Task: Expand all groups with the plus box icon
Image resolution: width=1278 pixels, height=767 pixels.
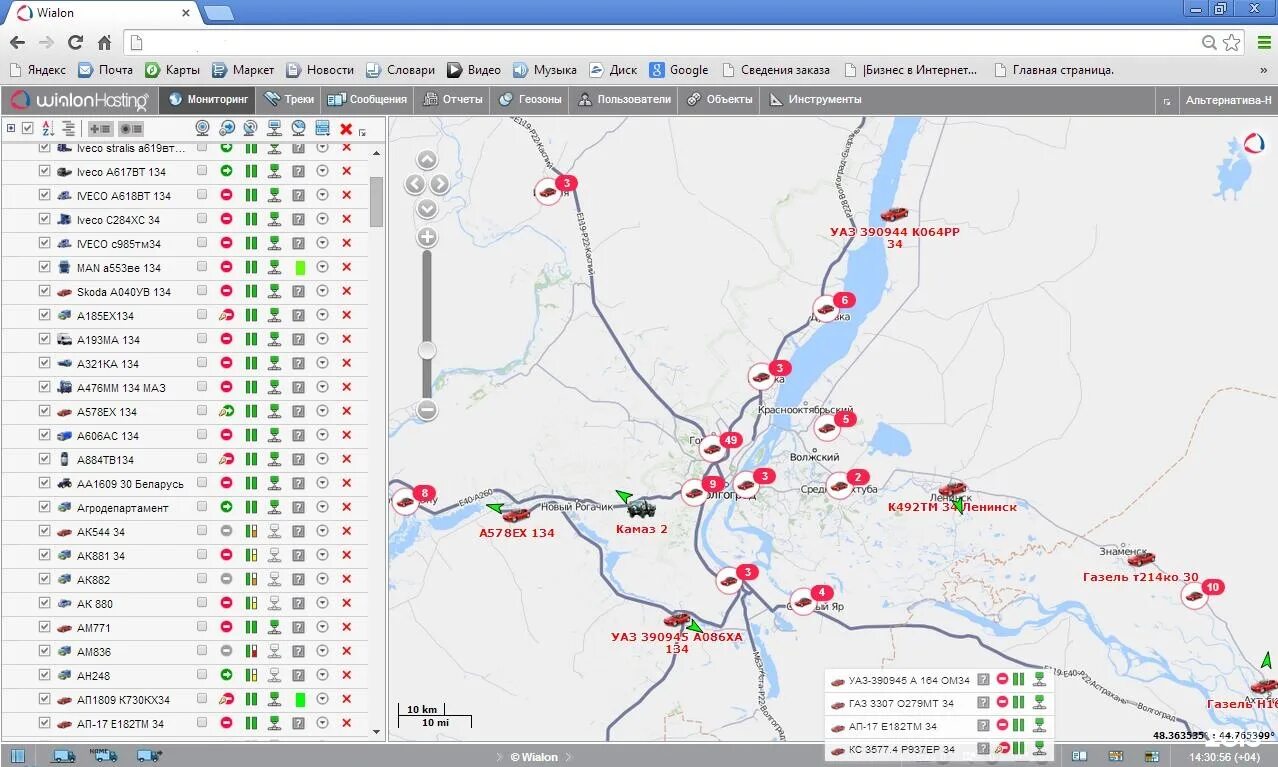Action: (10, 128)
